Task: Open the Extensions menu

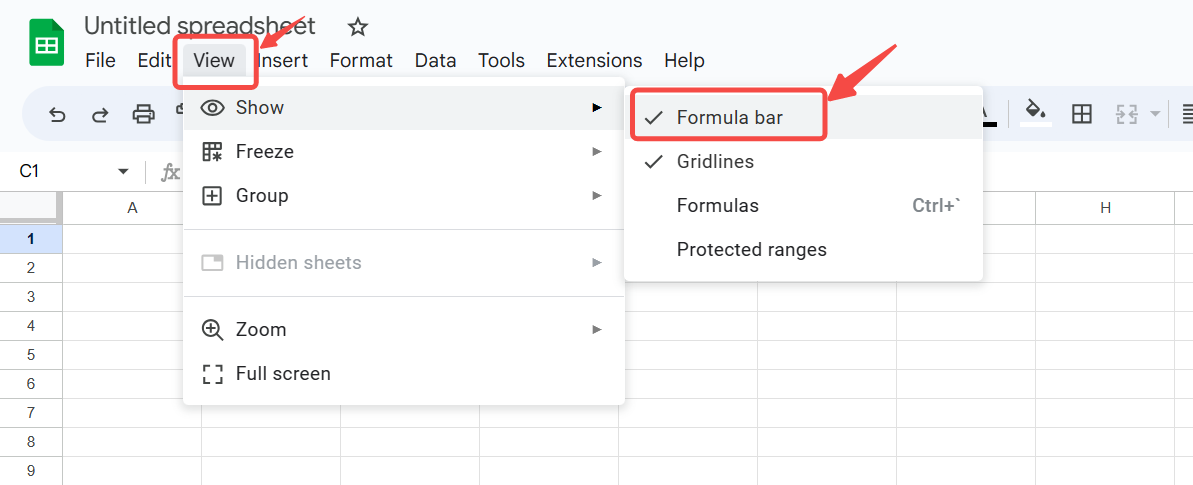Action: coord(594,60)
